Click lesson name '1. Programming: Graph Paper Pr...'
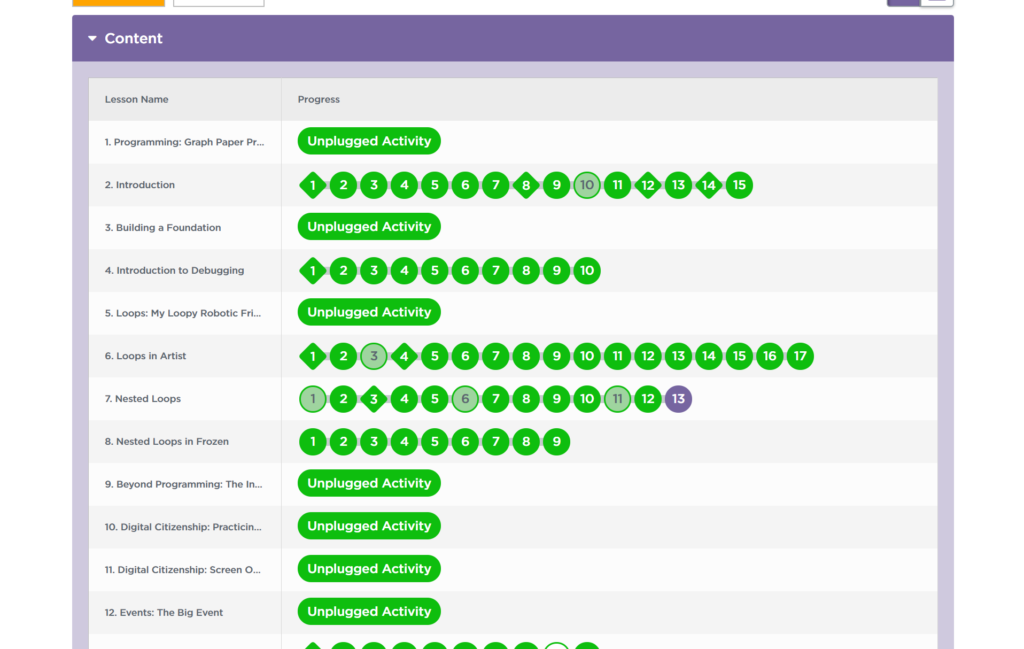 tap(184, 142)
